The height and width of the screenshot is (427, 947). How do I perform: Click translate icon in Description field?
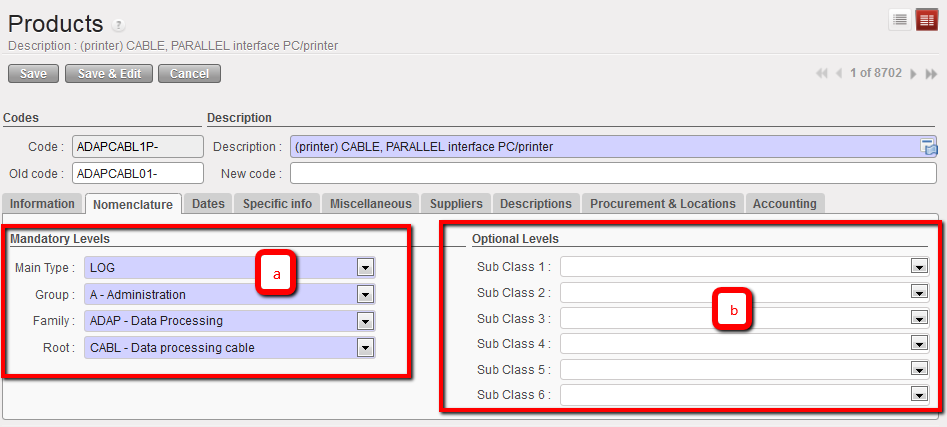[928, 146]
